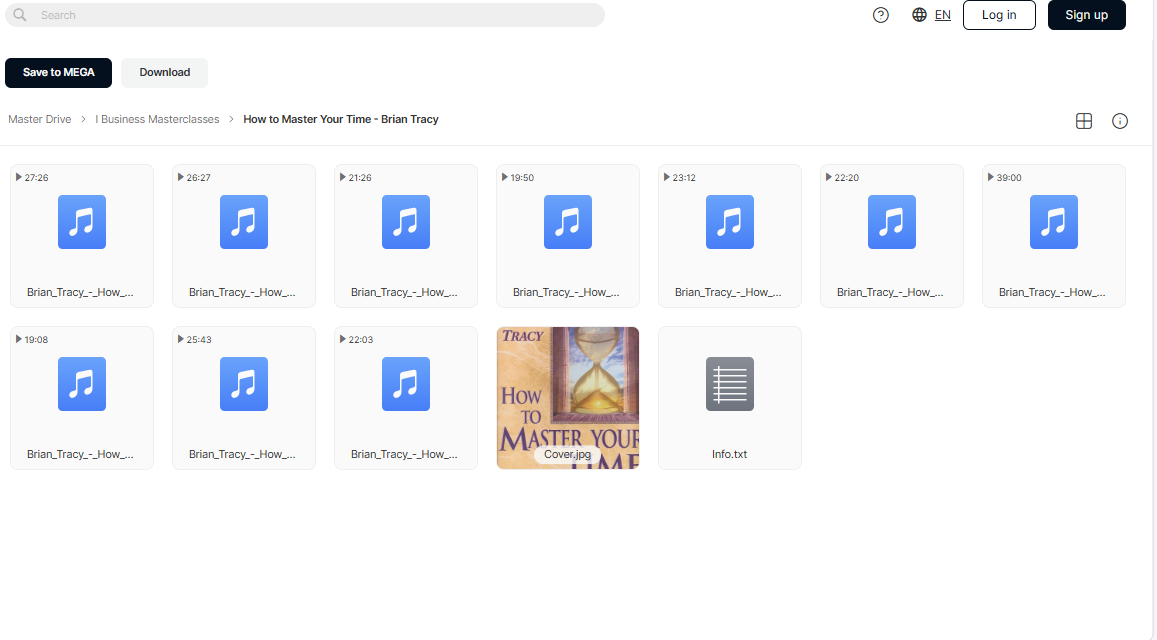Screen dimensions: 1157x640
Task: Open the audio file with 21:26 duration
Action: 406,235
